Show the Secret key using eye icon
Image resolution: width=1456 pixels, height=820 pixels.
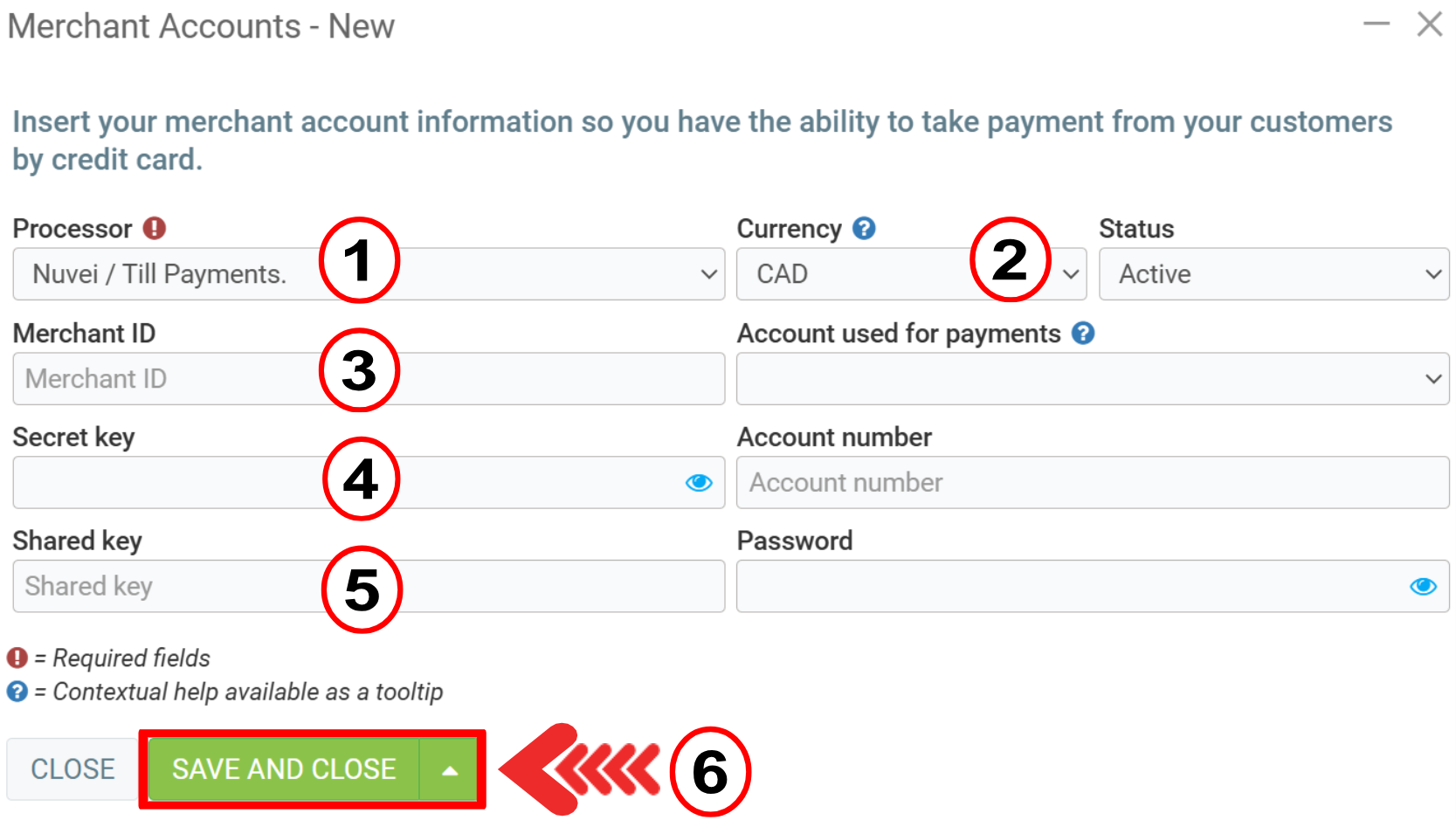tap(699, 483)
